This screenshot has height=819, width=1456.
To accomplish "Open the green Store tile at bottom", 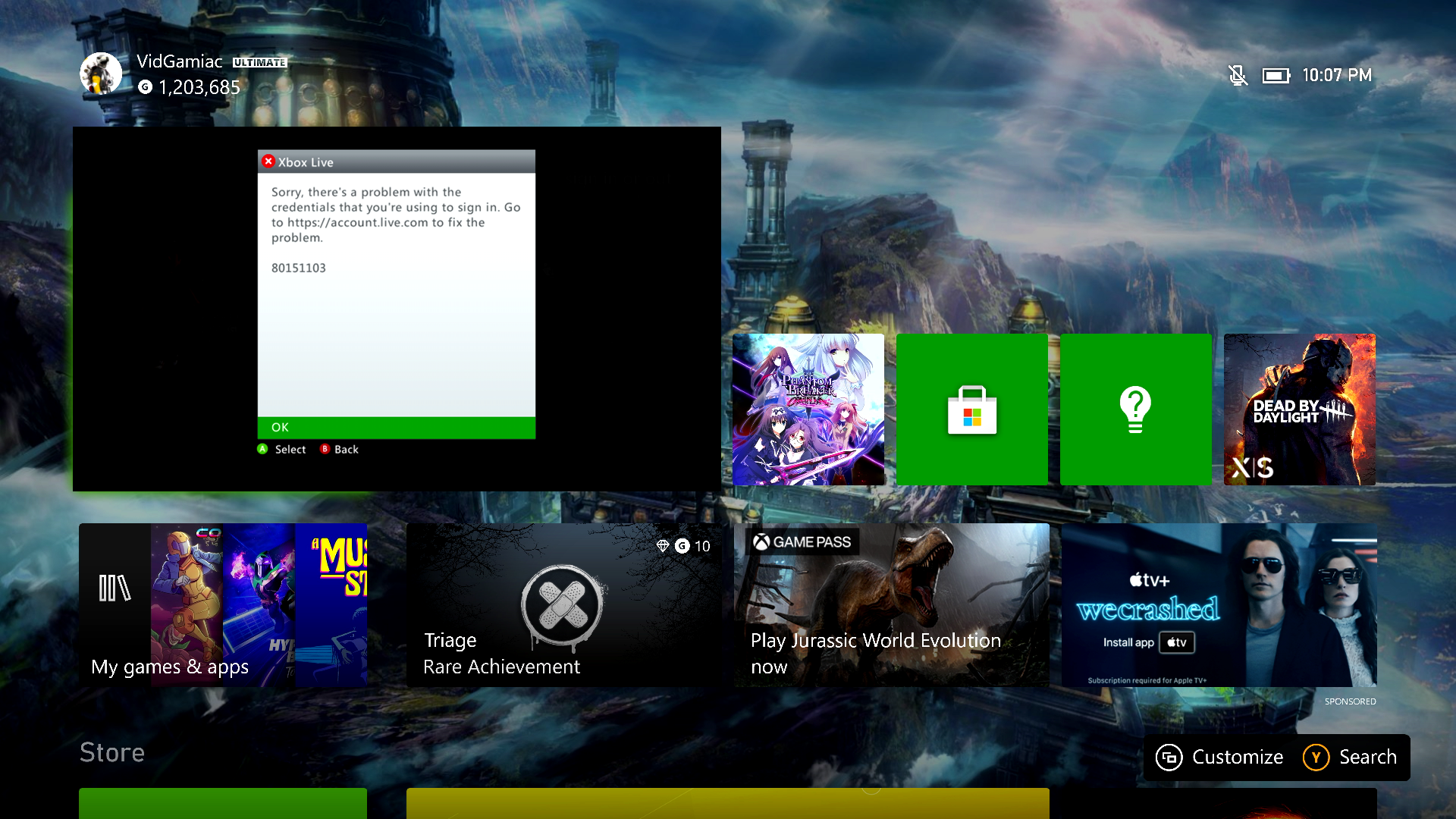I will 223,803.
